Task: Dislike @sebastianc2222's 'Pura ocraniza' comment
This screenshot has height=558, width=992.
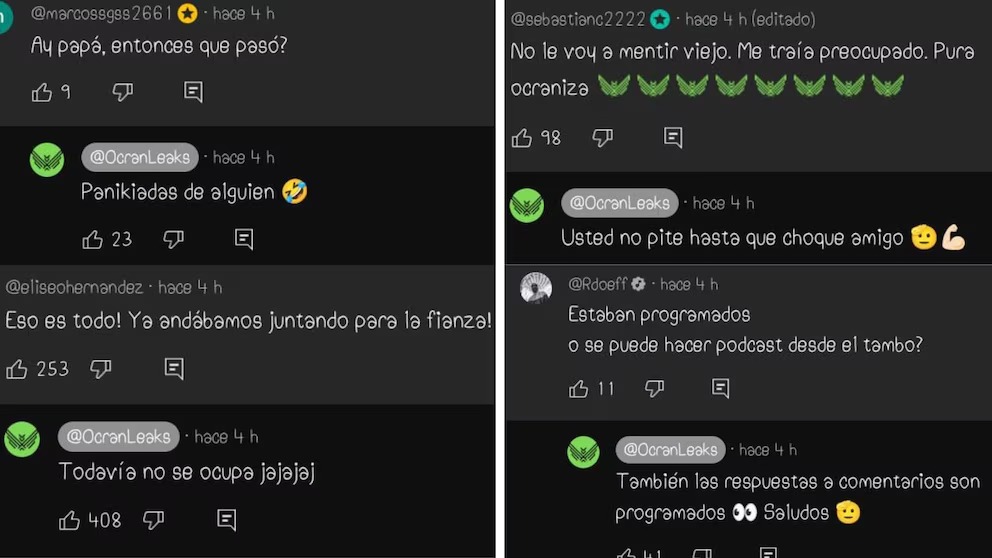Action: click(602, 138)
